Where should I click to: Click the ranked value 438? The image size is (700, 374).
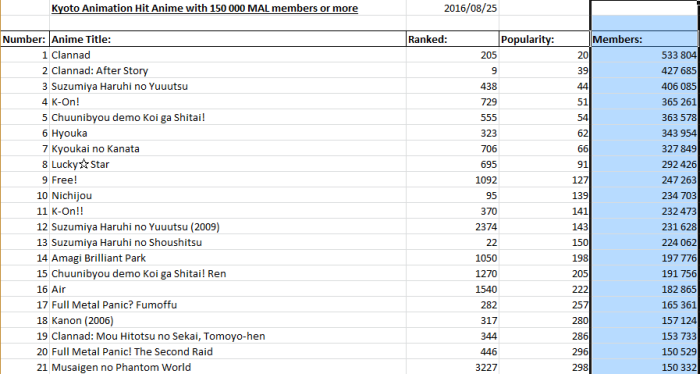tap(453, 86)
